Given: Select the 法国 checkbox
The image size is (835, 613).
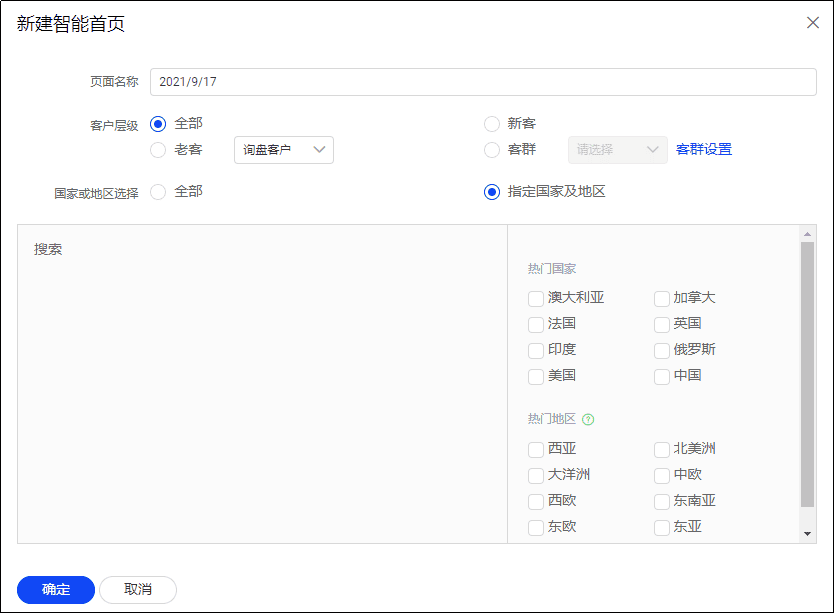Looking at the screenshot, I should (536, 324).
